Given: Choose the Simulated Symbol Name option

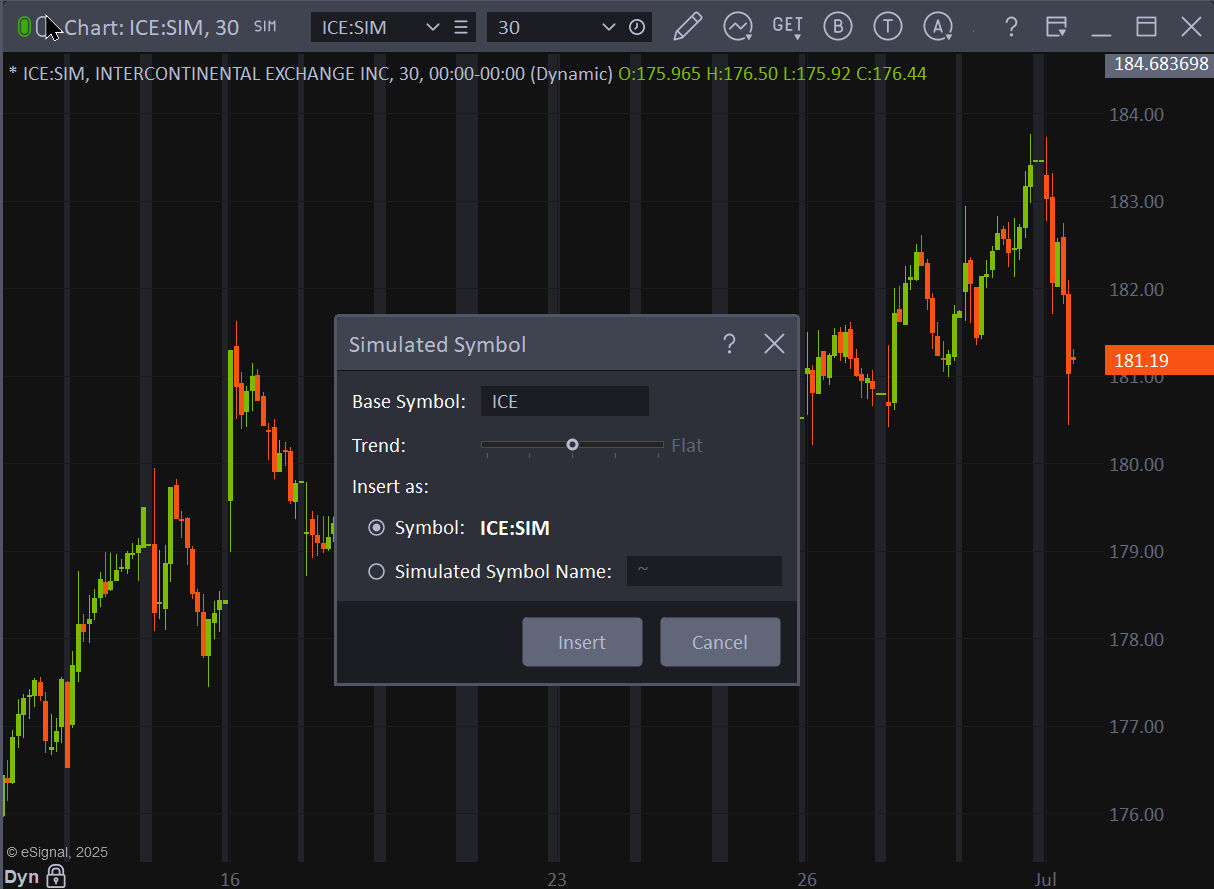Looking at the screenshot, I should (x=376, y=571).
